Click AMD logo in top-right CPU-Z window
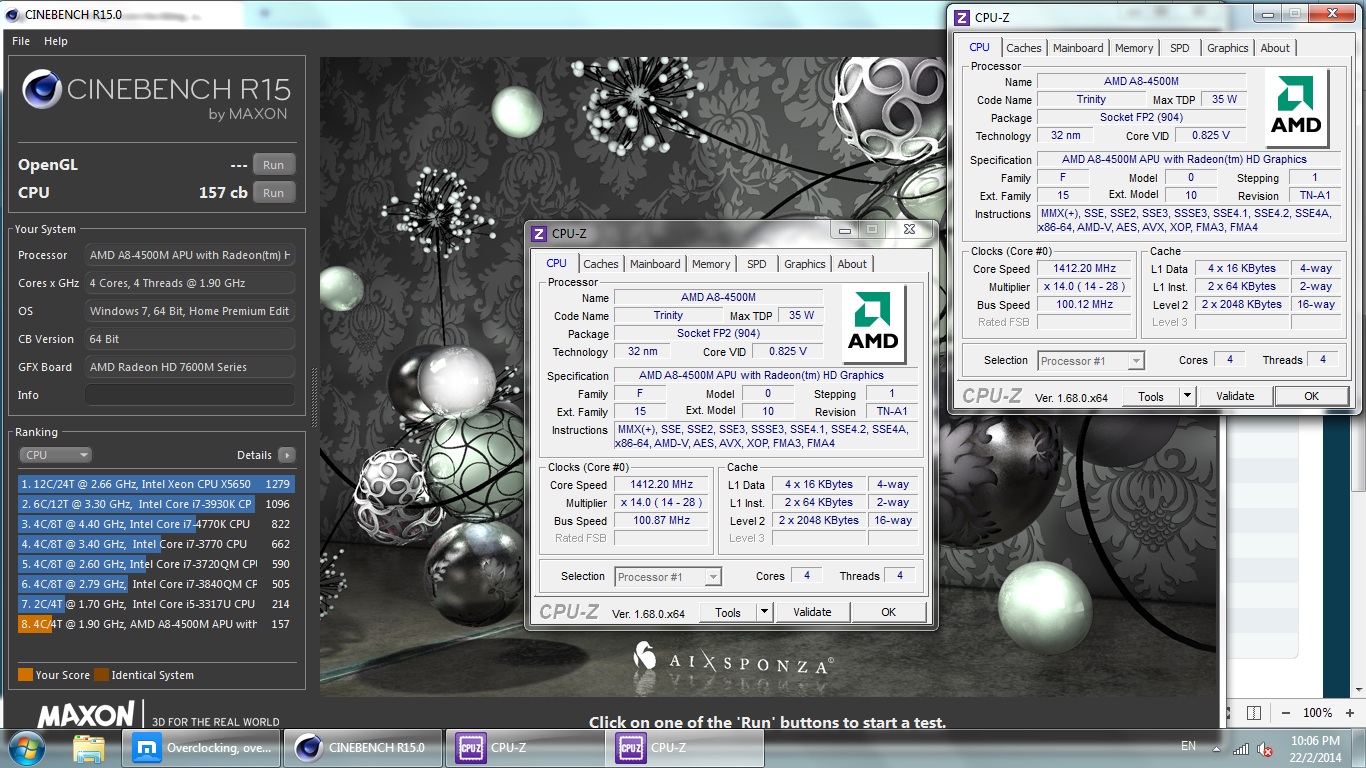Image resolution: width=1366 pixels, height=768 pixels. click(x=1296, y=108)
